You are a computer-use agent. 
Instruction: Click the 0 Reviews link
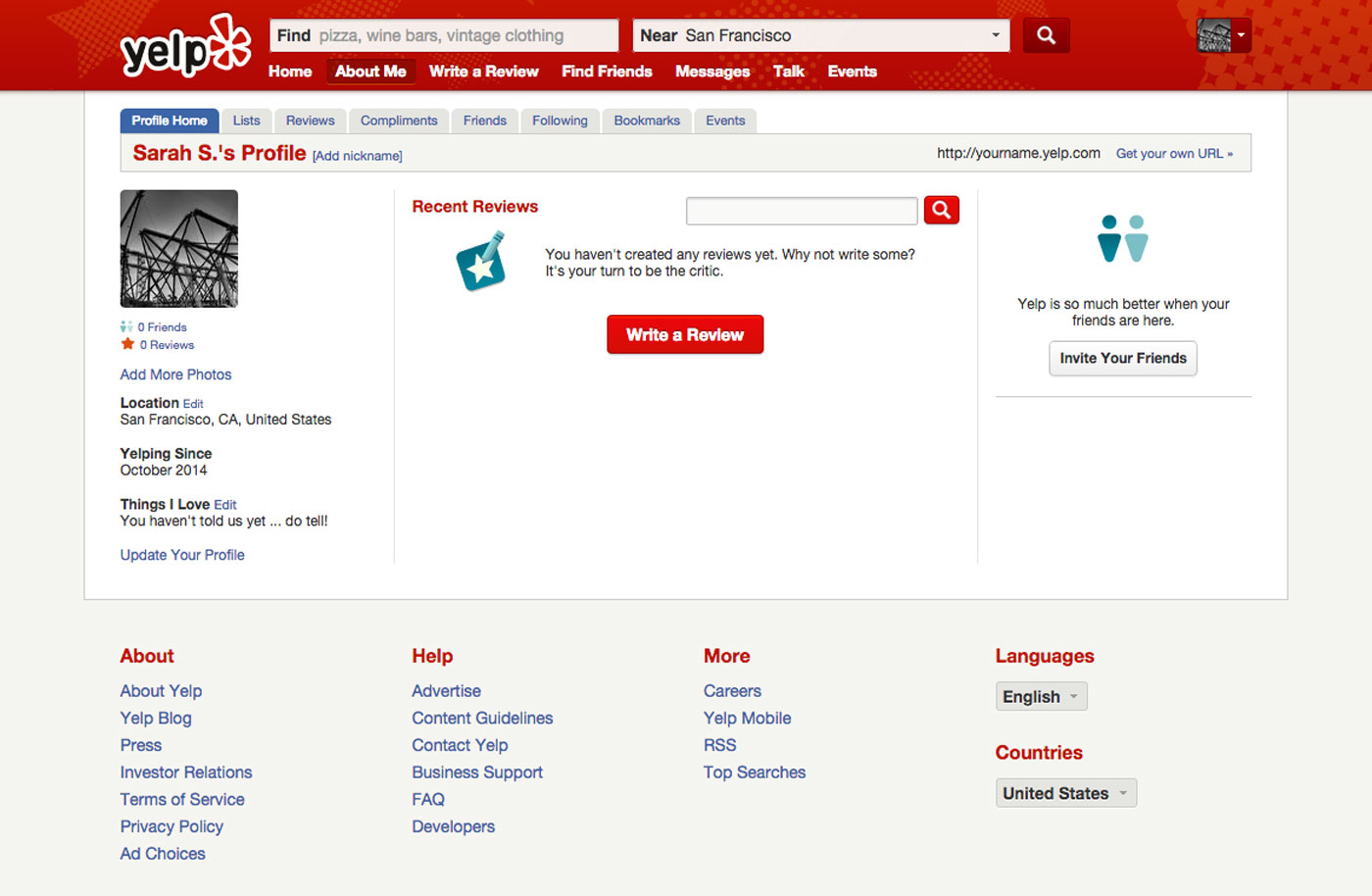click(x=167, y=345)
